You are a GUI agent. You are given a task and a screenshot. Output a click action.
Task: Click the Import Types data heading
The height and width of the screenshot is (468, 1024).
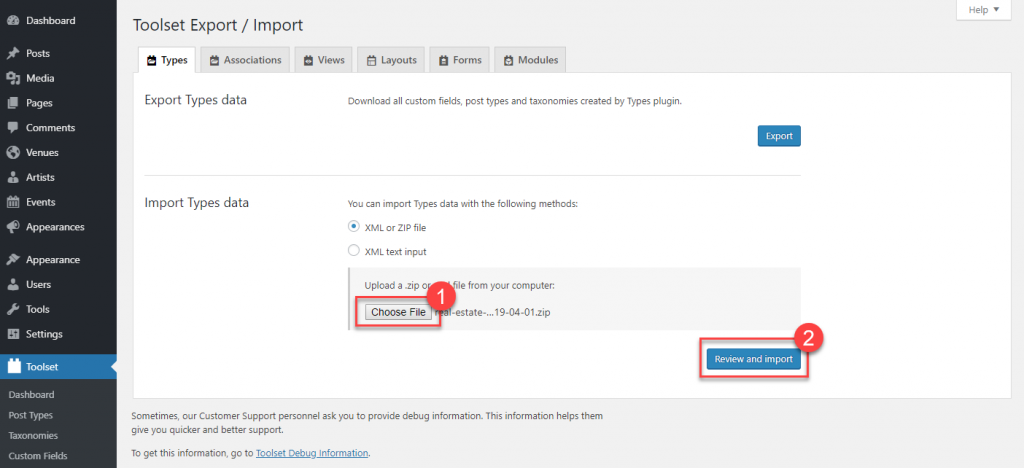(197, 202)
